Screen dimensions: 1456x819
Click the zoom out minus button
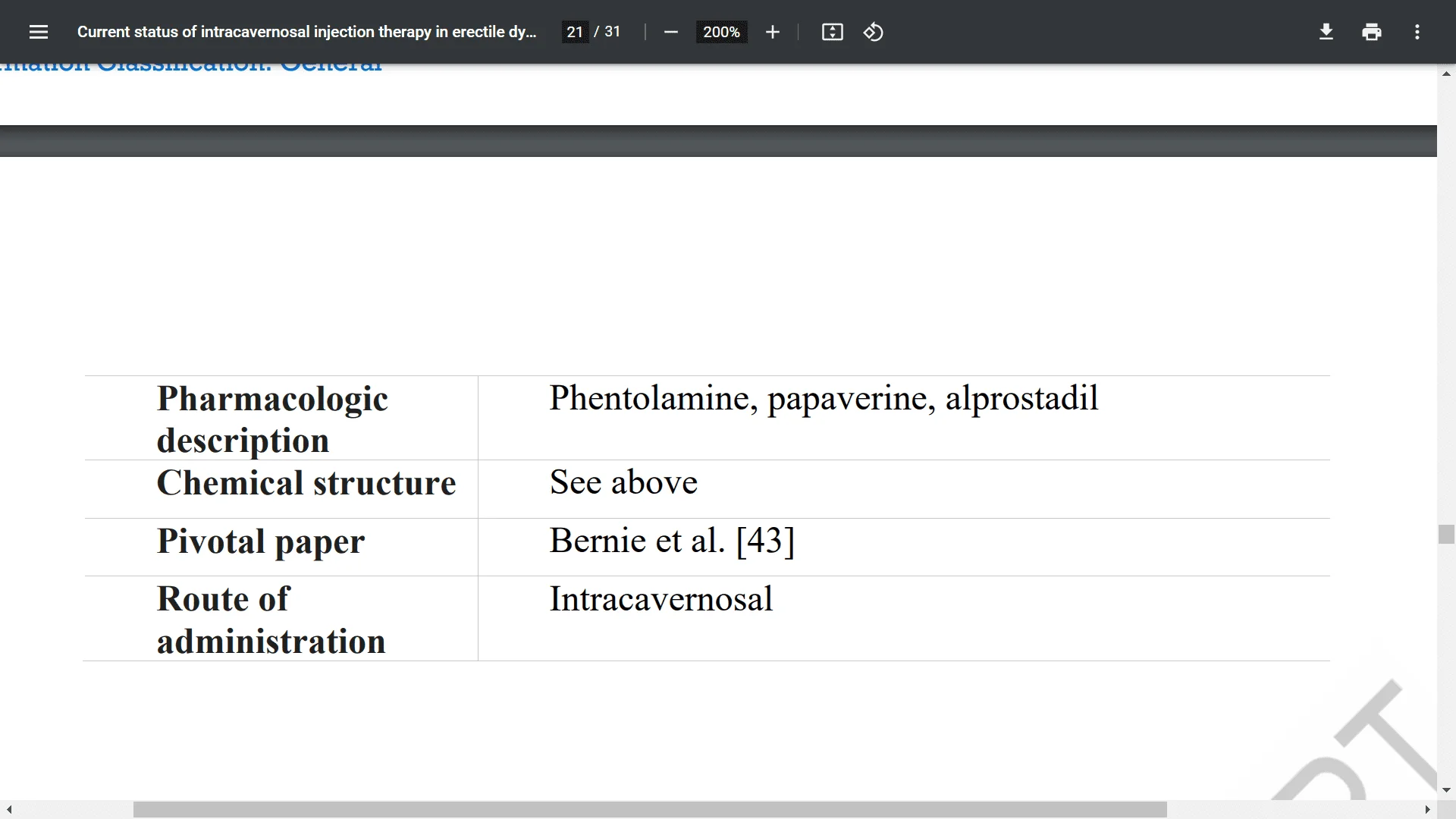pyautogui.click(x=670, y=32)
